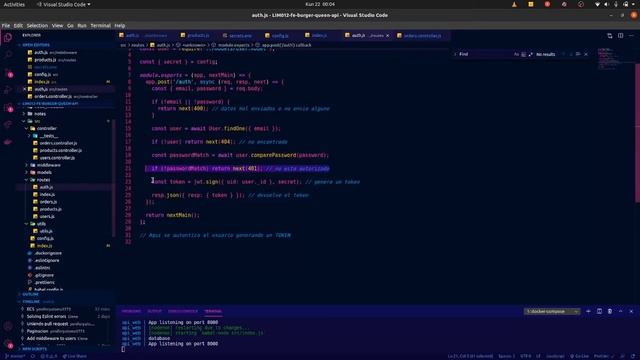Click Live Share in status bar
The image size is (640, 360).
coord(76,356)
